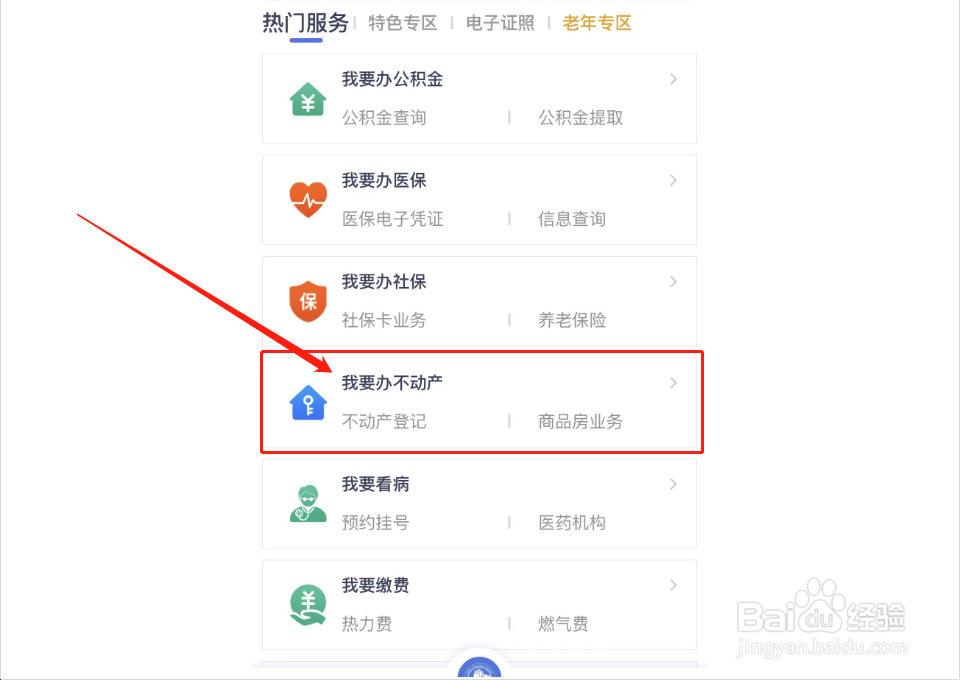
Task: Open 我要办不动产 via its right chevron
Action: tap(673, 383)
